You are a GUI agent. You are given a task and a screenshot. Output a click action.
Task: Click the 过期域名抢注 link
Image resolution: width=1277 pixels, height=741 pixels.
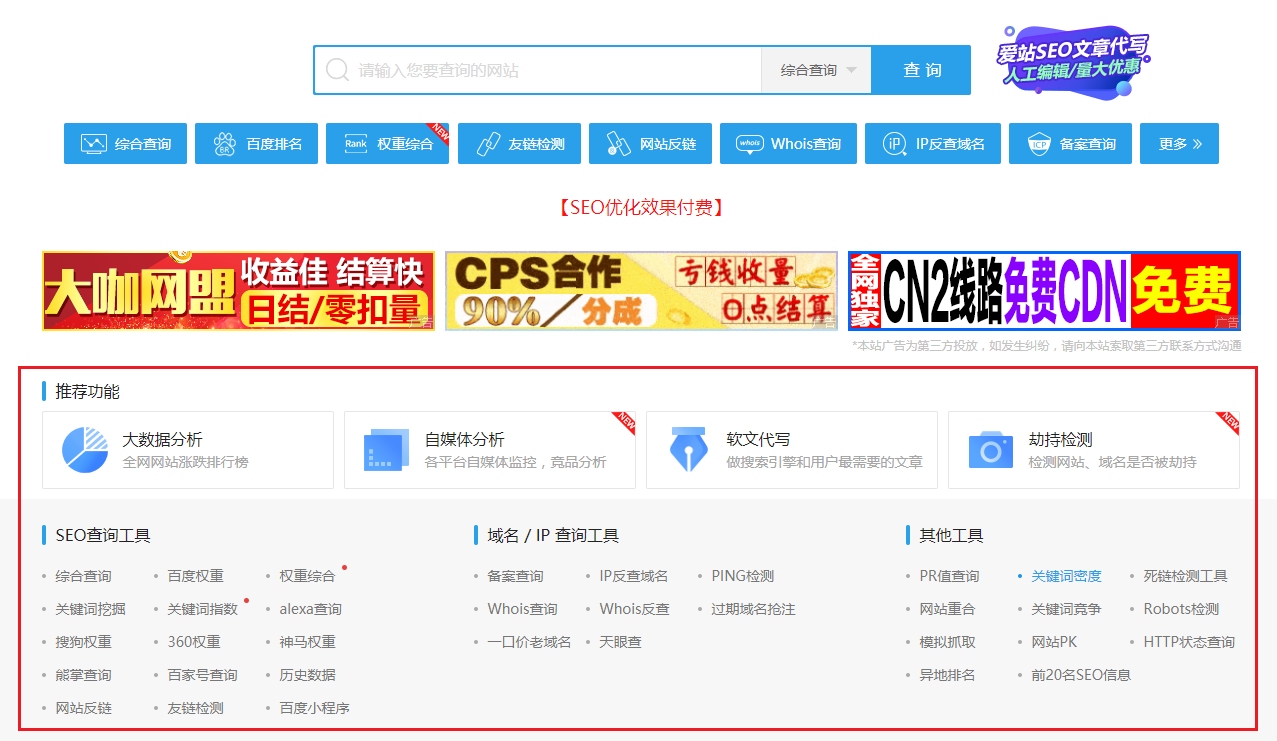[754, 608]
